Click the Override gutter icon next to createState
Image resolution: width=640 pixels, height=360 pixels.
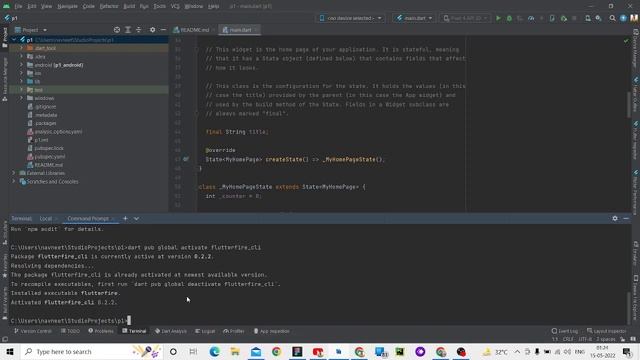point(186,159)
